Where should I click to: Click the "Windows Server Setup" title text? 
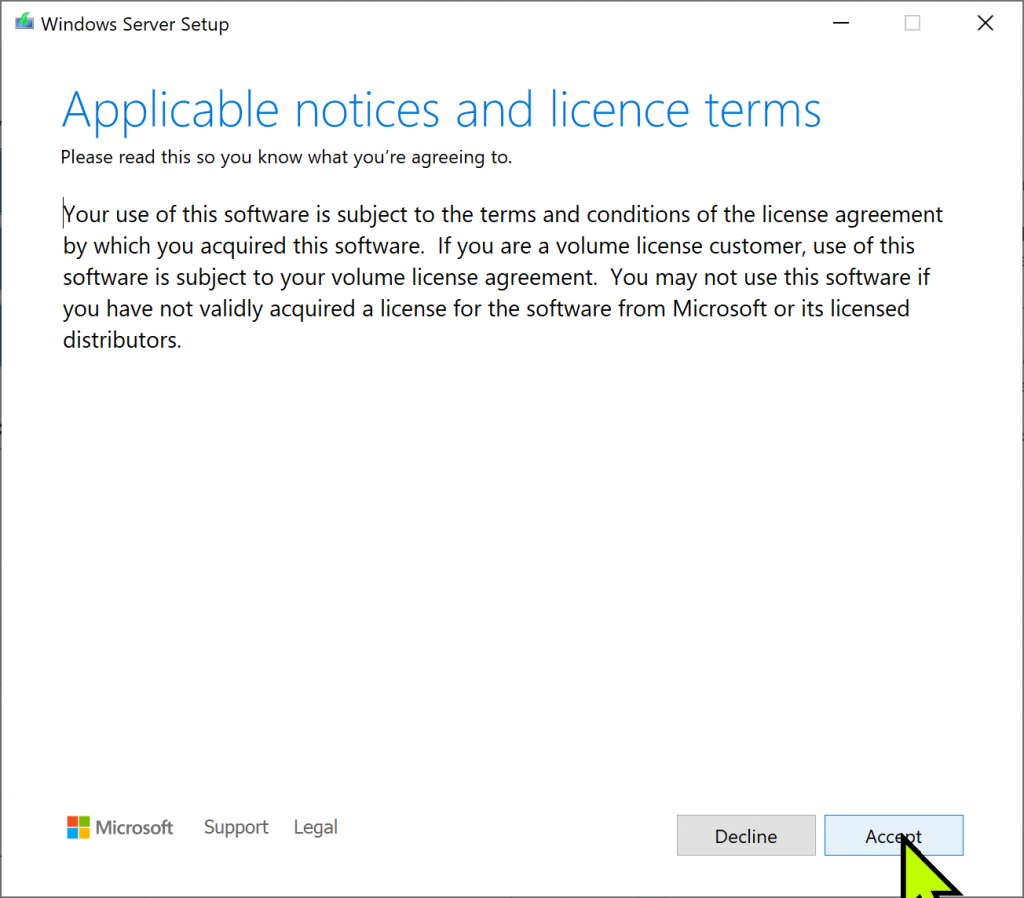click(135, 24)
